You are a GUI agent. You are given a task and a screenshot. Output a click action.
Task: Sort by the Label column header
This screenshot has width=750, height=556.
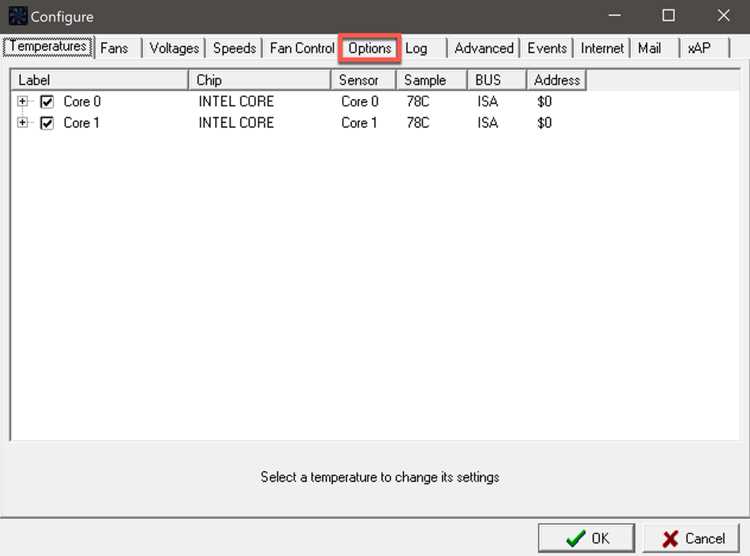pos(99,80)
